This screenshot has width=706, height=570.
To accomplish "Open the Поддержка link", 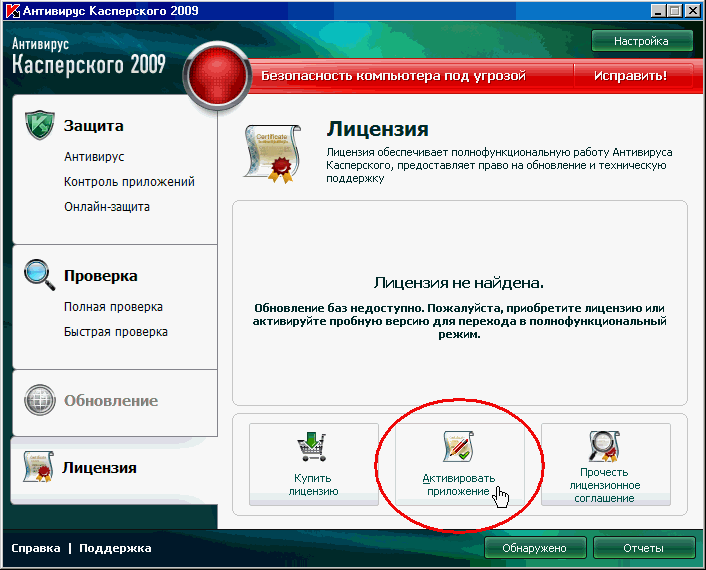I will tap(115, 548).
